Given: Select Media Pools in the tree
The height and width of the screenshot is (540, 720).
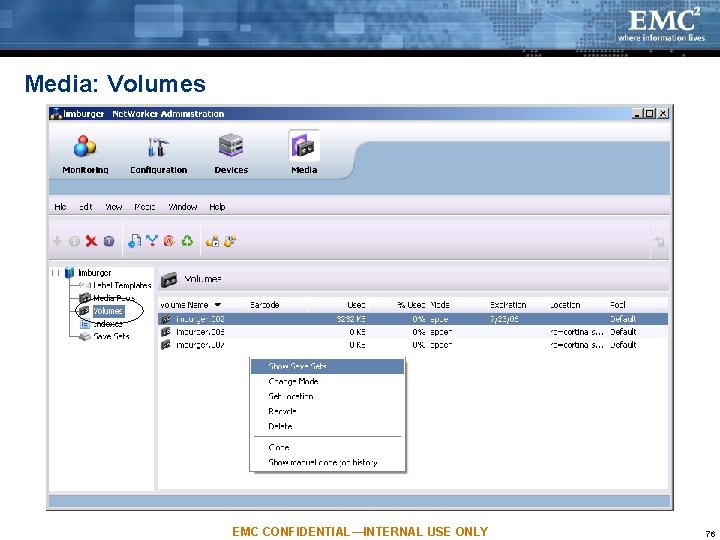Looking at the screenshot, I should 113,298.
